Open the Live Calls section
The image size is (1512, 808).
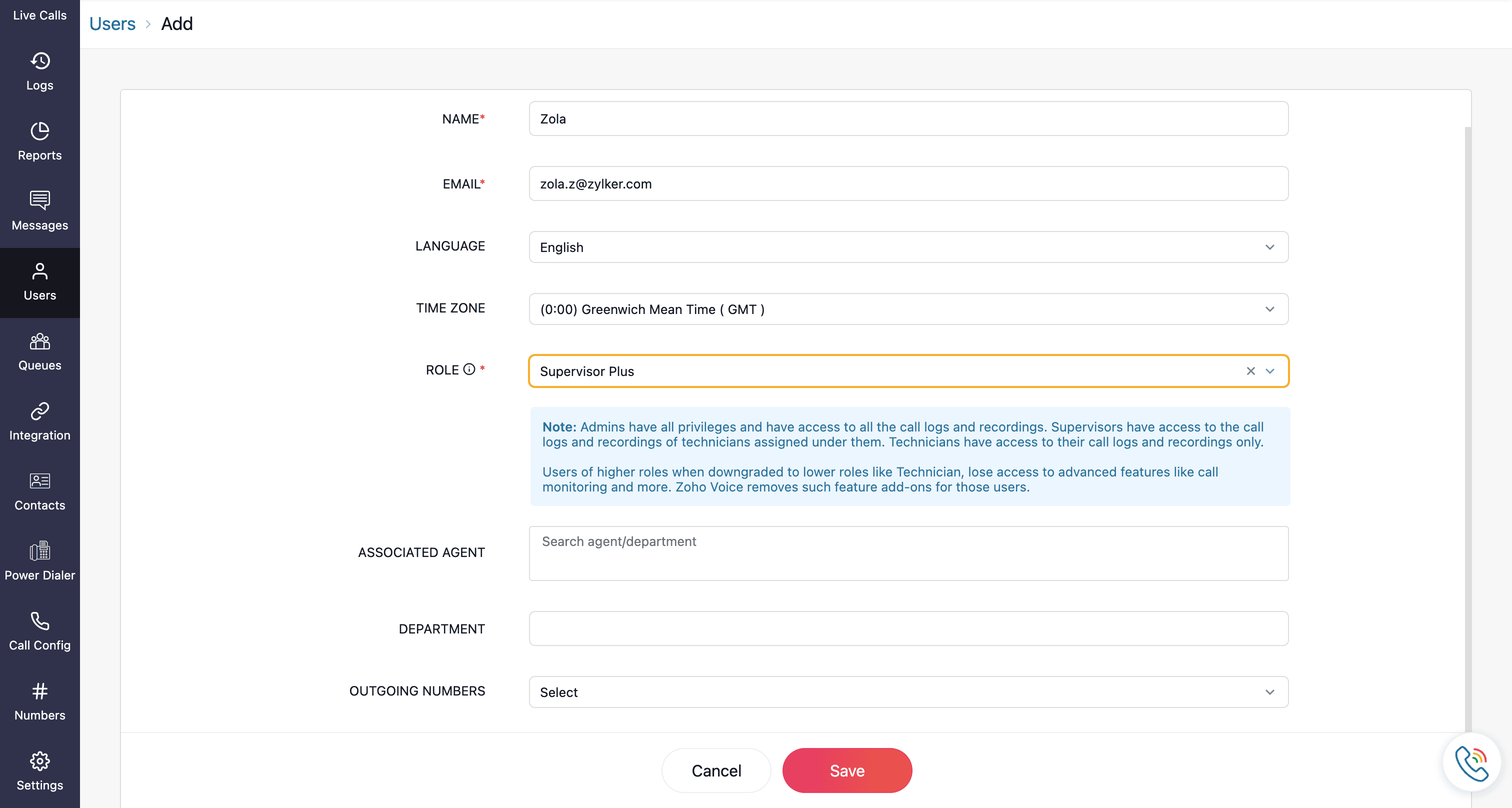pyautogui.click(x=39, y=14)
